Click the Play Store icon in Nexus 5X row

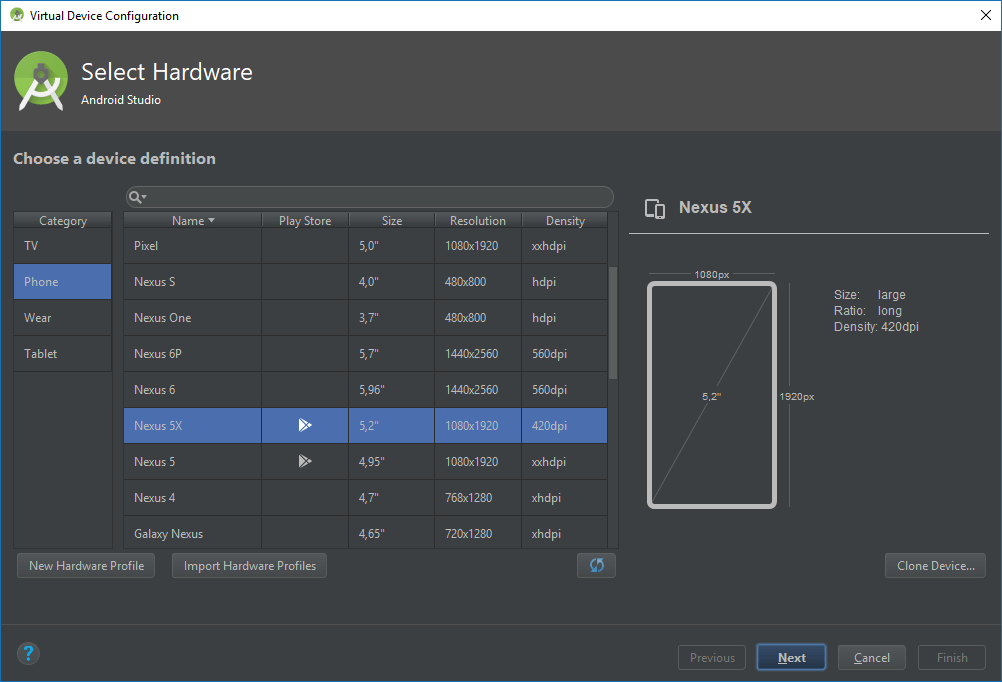coord(305,425)
